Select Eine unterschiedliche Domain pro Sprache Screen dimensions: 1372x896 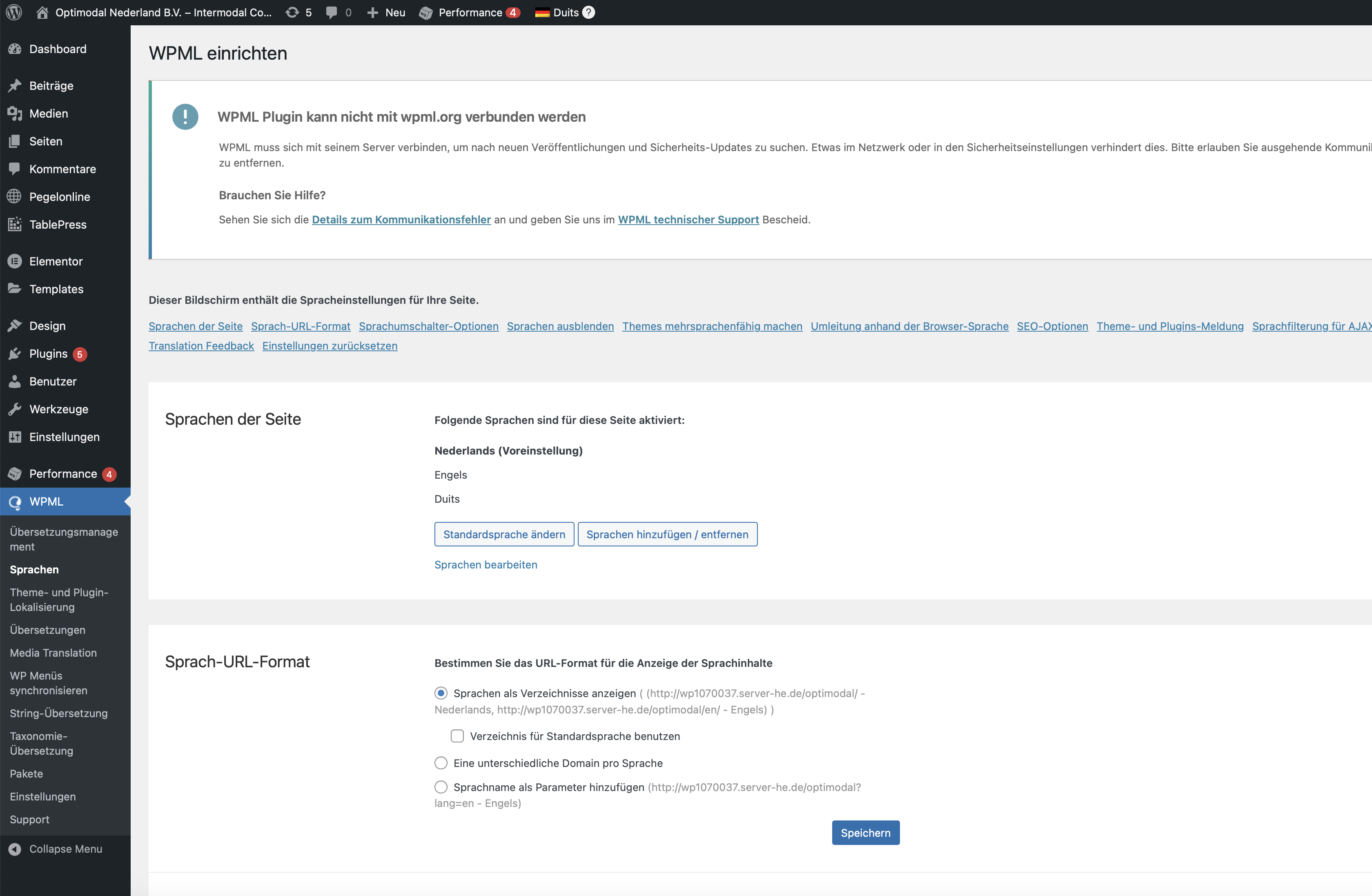coord(441,763)
